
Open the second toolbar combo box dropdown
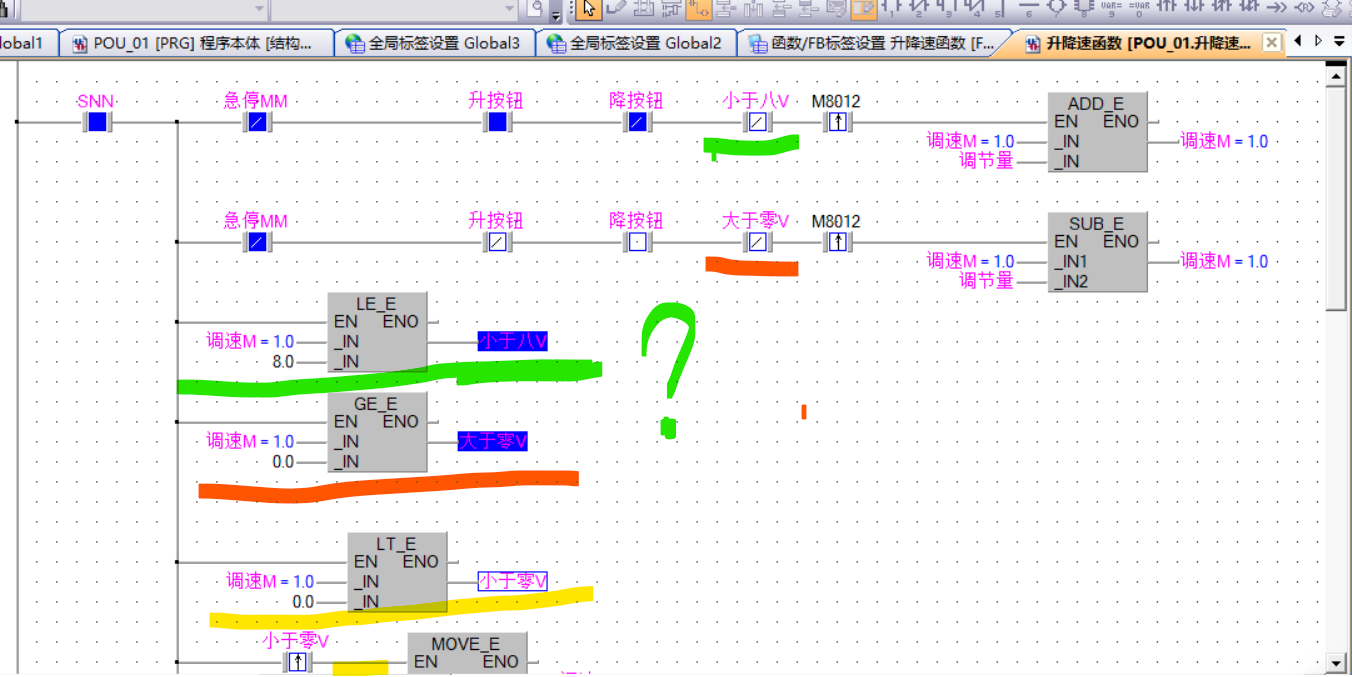click(x=507, y=9)
